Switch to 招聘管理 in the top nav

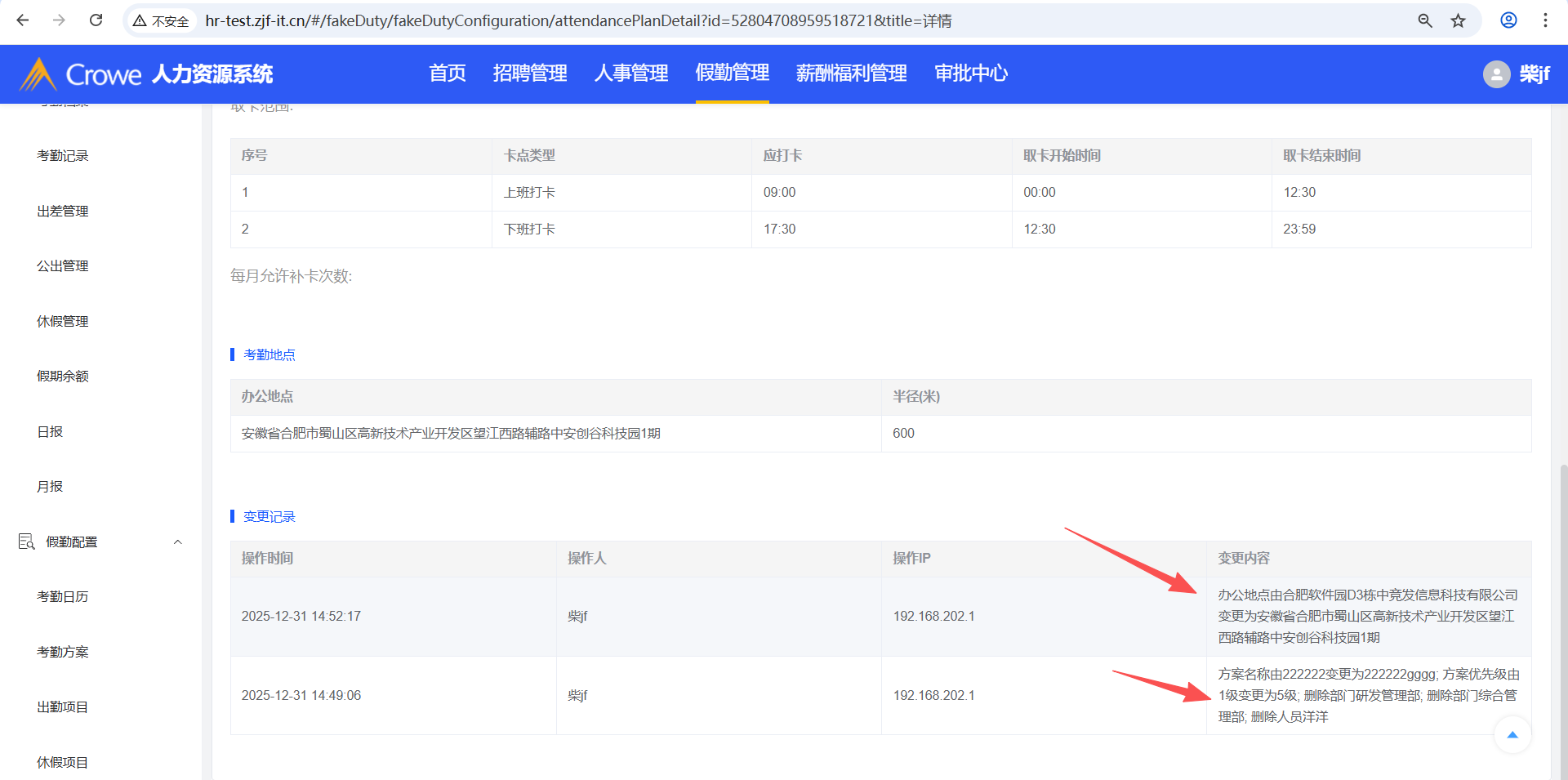click(x=530, y=74)
